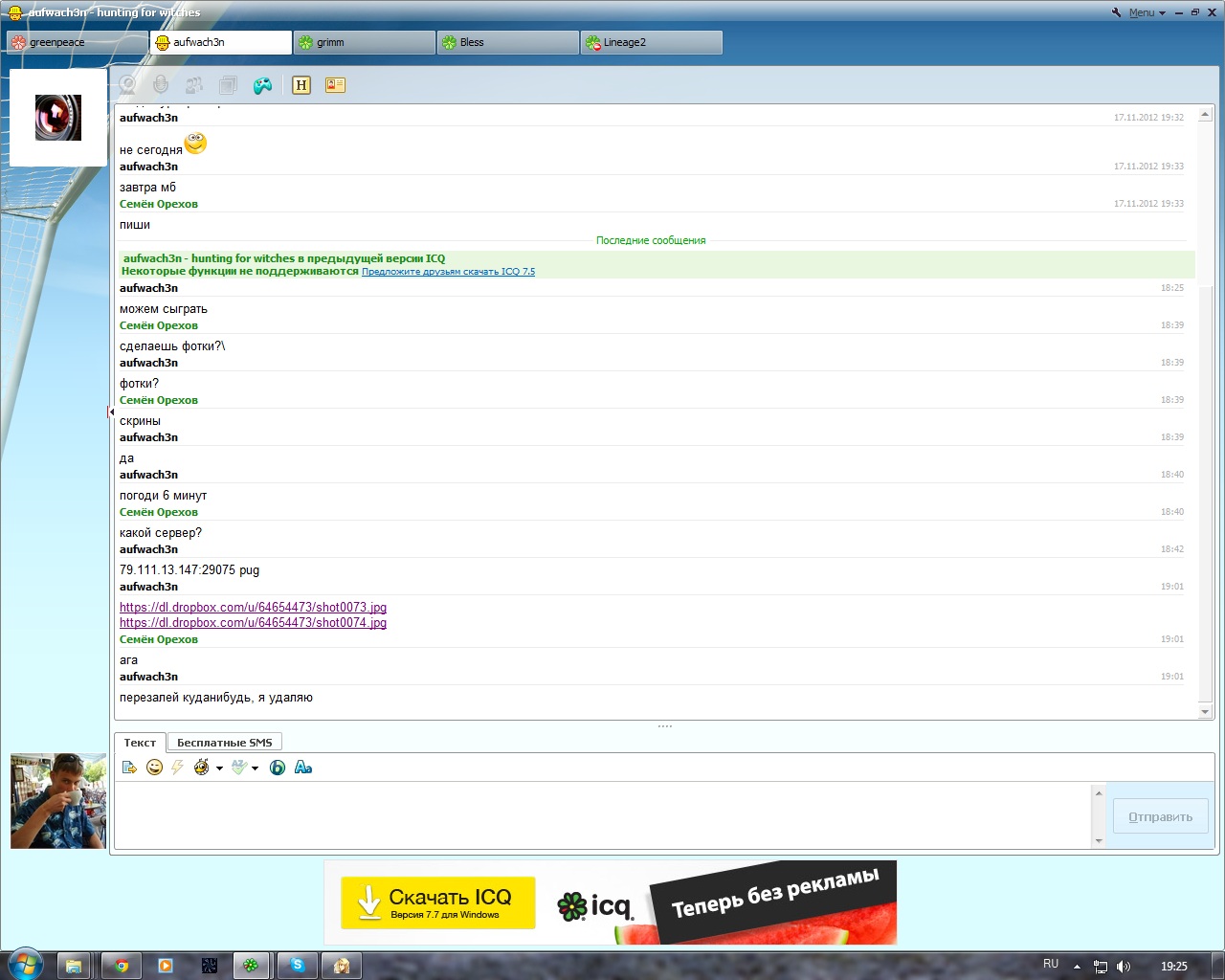Click your own profile photo thumbnail
The height and width of the screenshot is (980, 1225).
[58, 801]
